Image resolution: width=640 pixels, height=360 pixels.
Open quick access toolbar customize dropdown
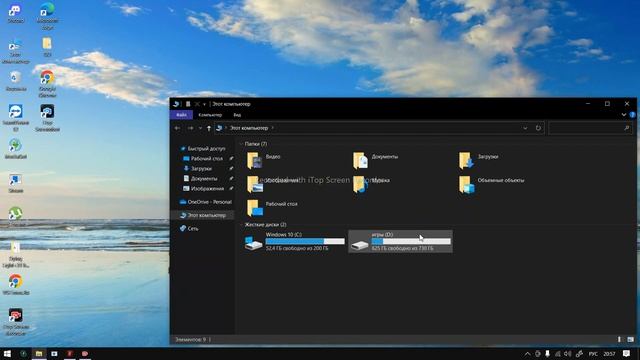click(x=204, y=104)
